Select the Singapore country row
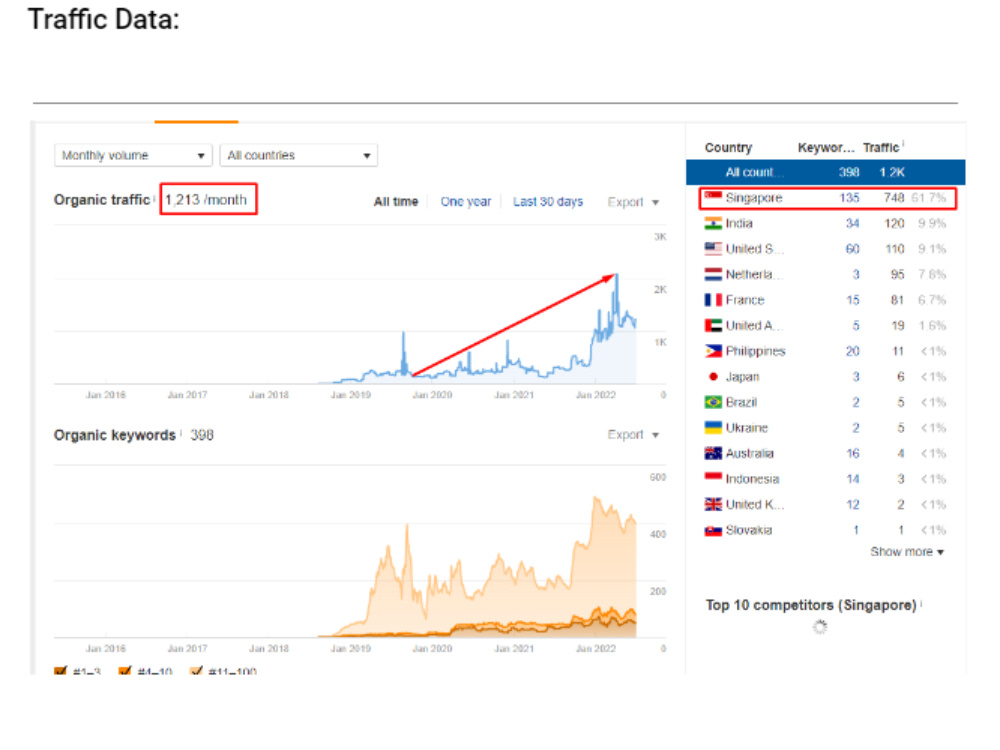Viewport: 1000px width, 750px height. click(x=828, y=198)
